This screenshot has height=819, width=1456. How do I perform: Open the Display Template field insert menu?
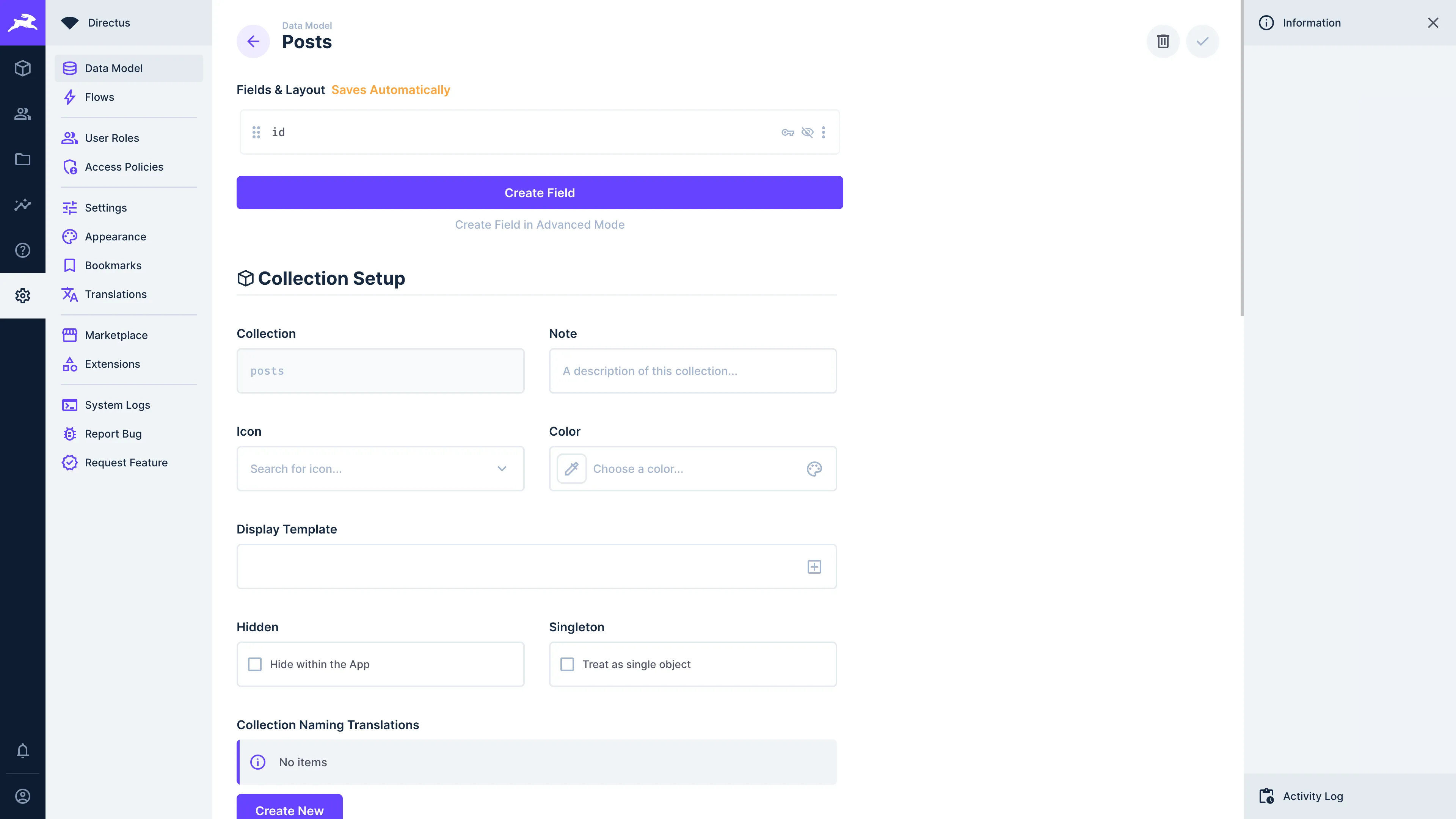click(x=814, y=566)
